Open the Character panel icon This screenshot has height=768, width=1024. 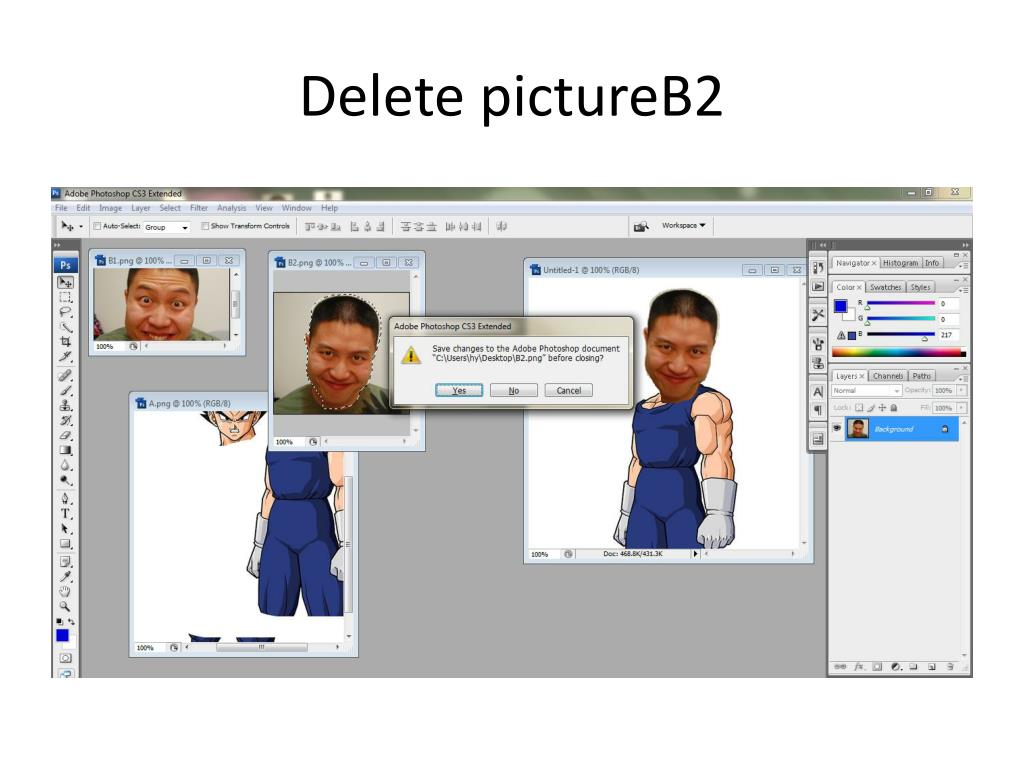pos(818,392)
